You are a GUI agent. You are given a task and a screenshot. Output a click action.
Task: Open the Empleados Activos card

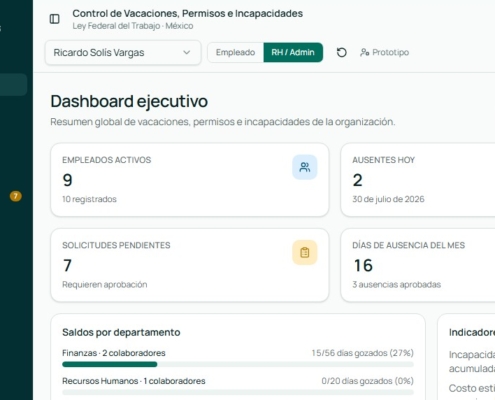[190, 180]
